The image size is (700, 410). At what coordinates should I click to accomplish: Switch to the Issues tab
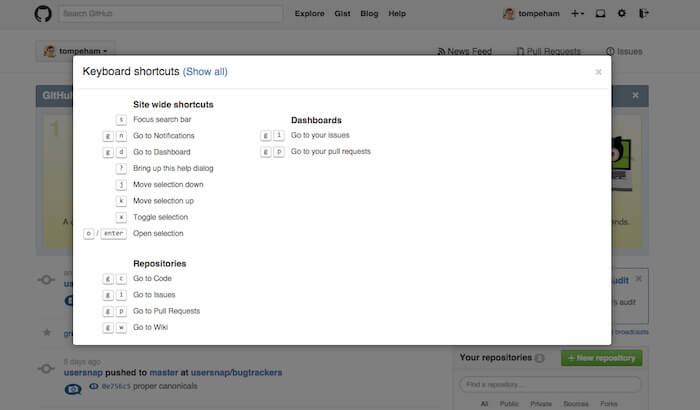tap(624, 51)
